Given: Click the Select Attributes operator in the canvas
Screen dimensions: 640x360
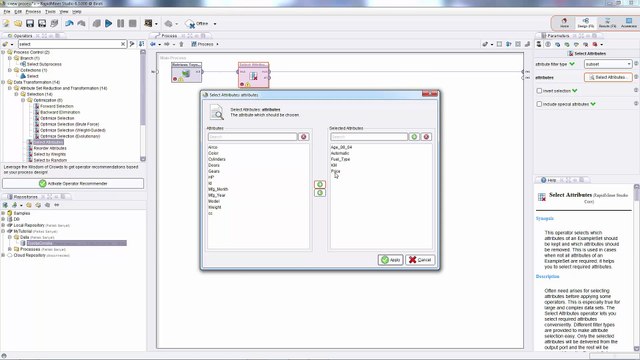Looking at the screenshot, I should click(253, 74).
